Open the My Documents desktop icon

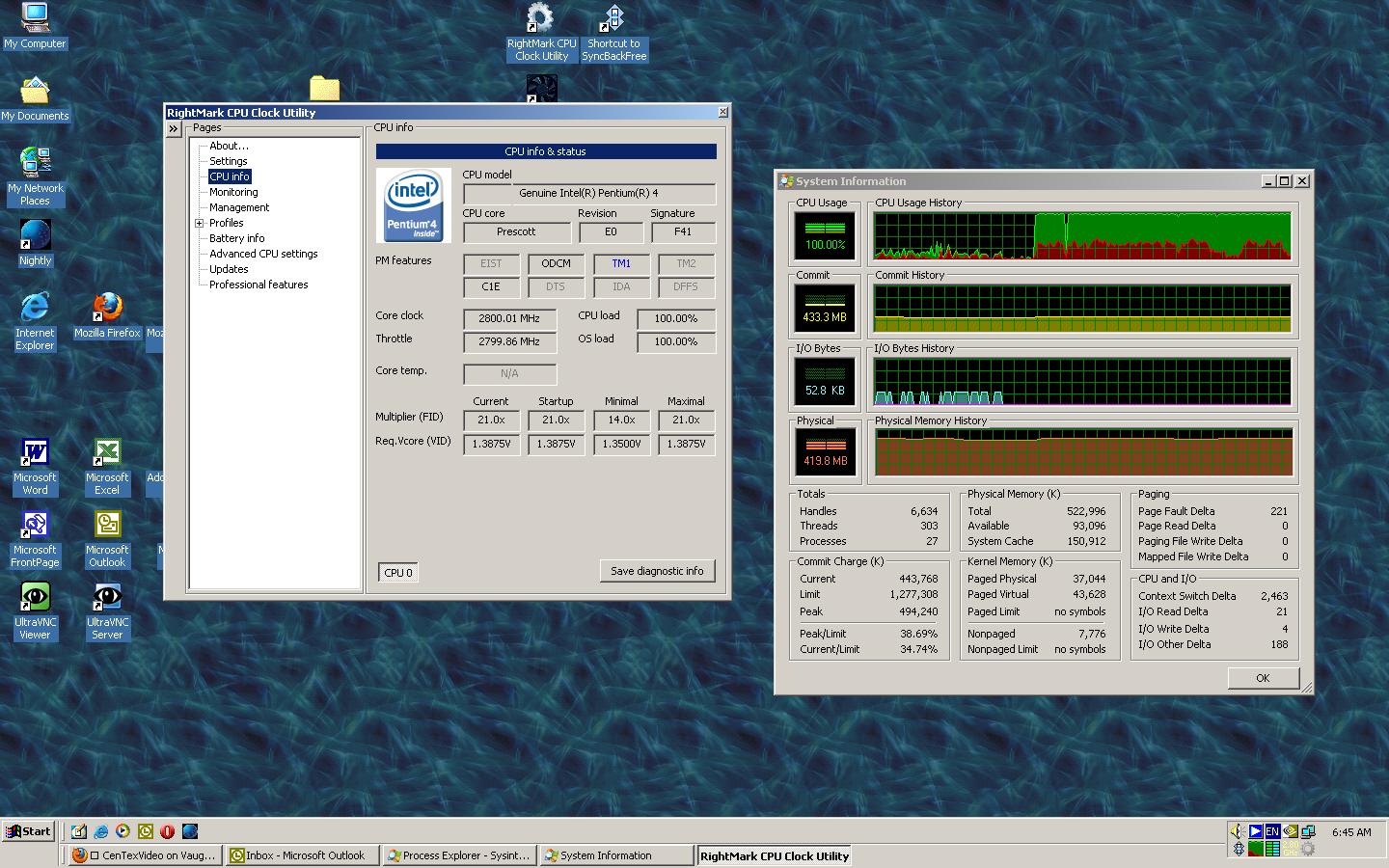pyautogui.click(x=35, y=98)
